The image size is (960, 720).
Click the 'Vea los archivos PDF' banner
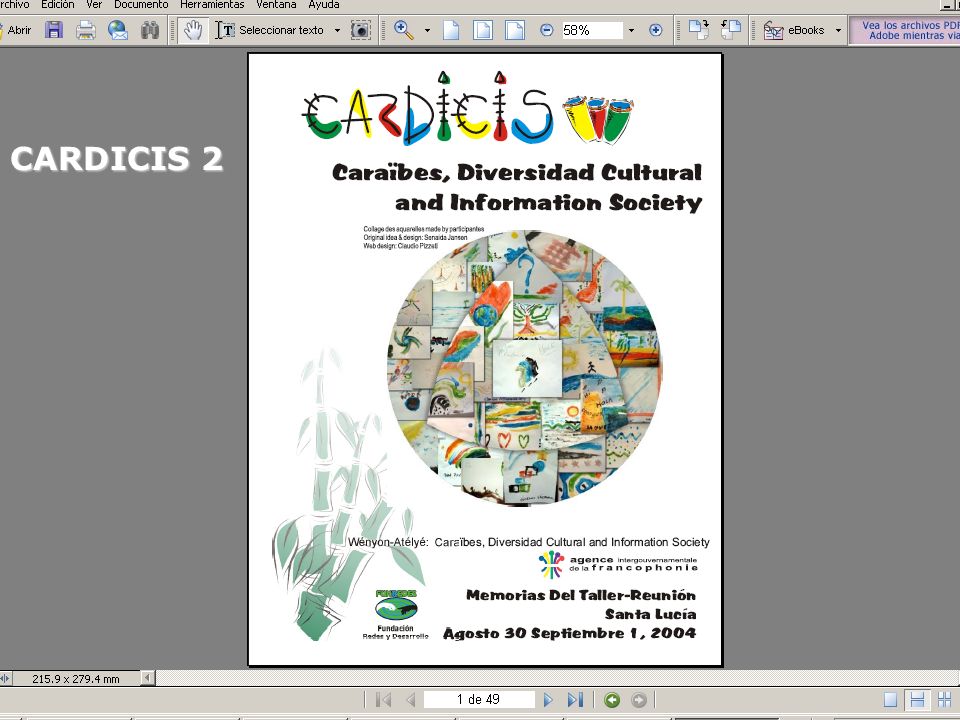[x=906, y=30]
